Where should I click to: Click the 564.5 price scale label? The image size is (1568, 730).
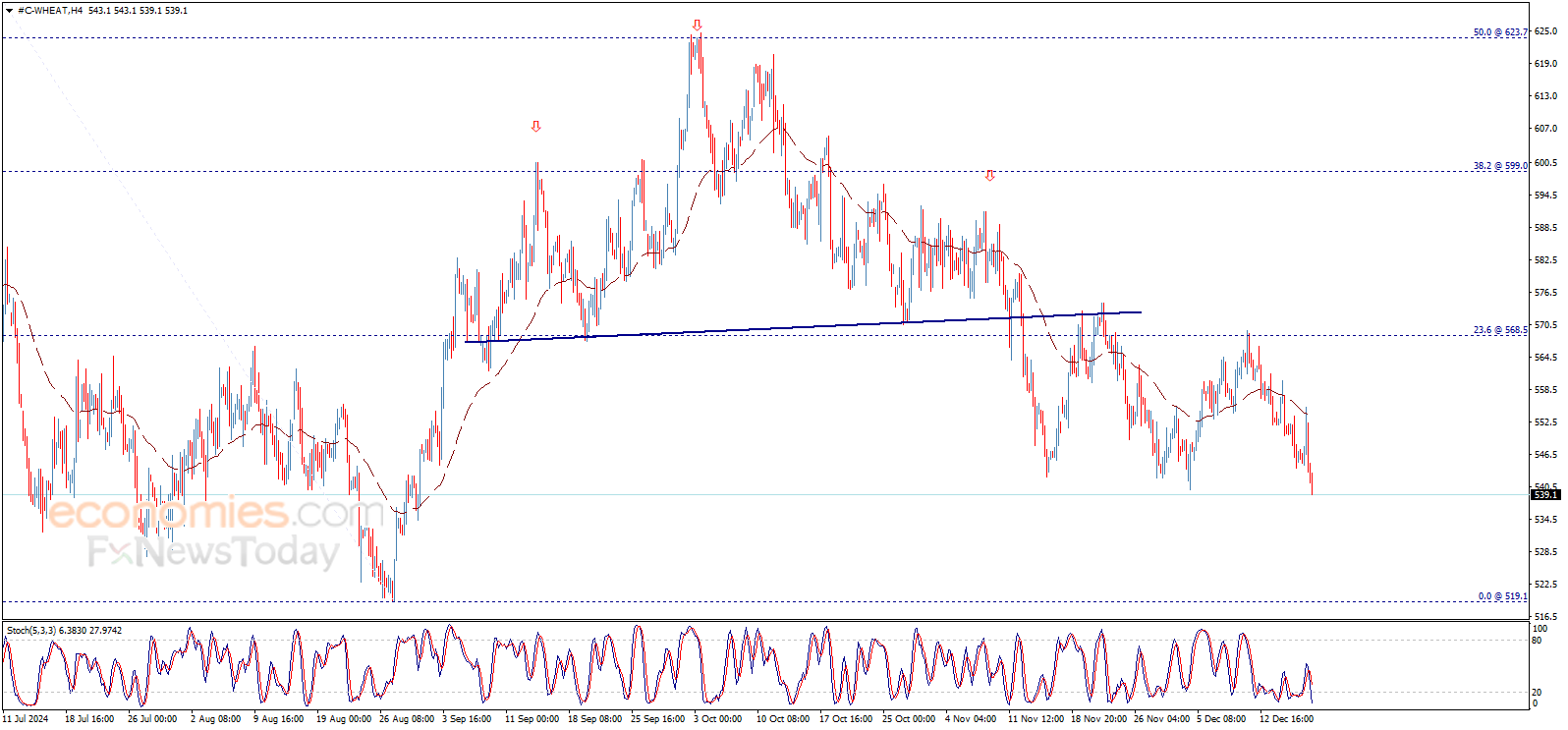coord(1545,358)
